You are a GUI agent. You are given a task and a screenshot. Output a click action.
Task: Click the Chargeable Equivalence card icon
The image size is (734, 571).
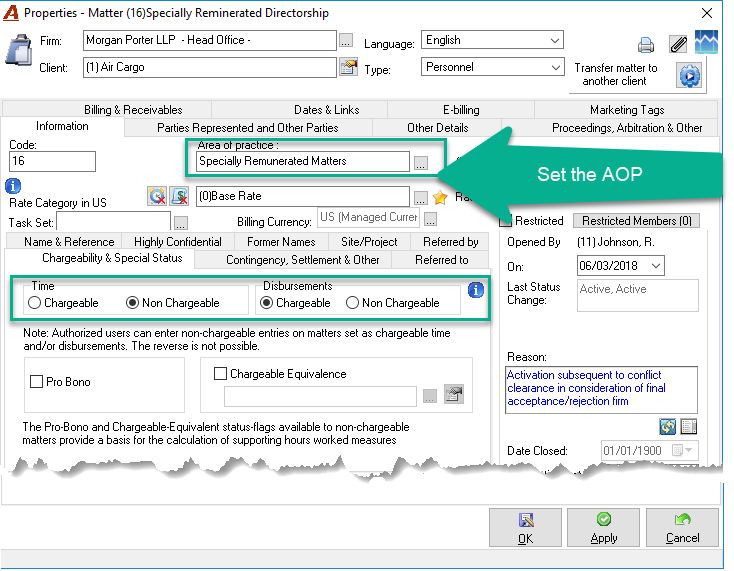pos(454,394)
